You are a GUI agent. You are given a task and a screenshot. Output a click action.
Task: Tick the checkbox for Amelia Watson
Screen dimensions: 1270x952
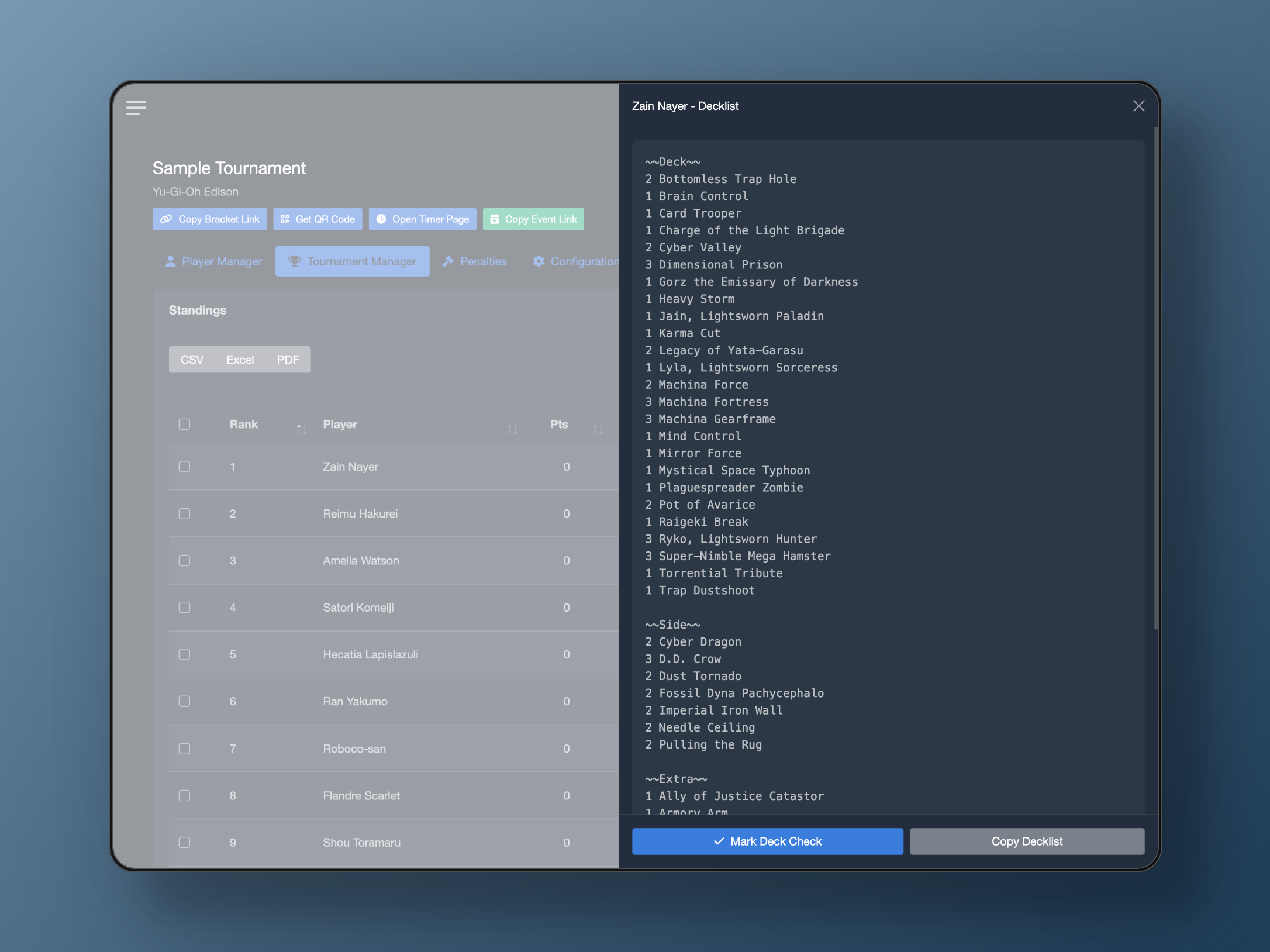point(184,560)
